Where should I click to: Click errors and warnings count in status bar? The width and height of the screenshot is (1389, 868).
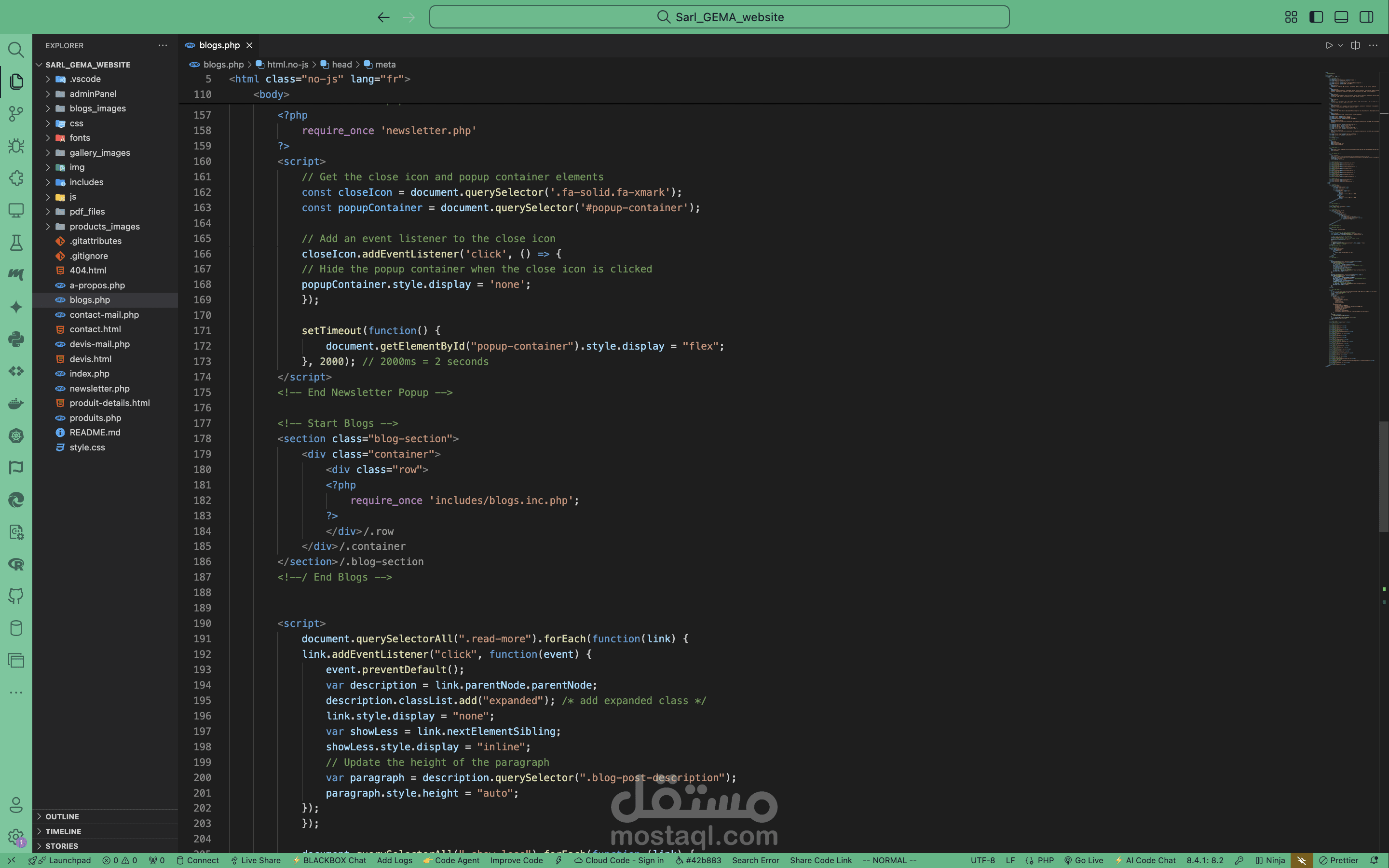click(x=120, y=860)
